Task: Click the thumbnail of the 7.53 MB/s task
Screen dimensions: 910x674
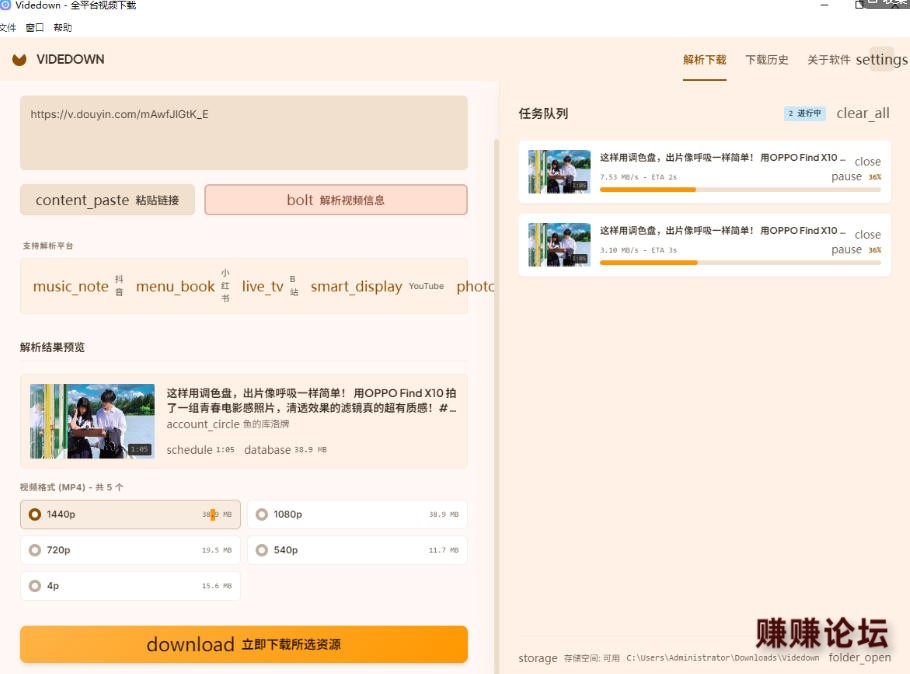Action: 559,172
